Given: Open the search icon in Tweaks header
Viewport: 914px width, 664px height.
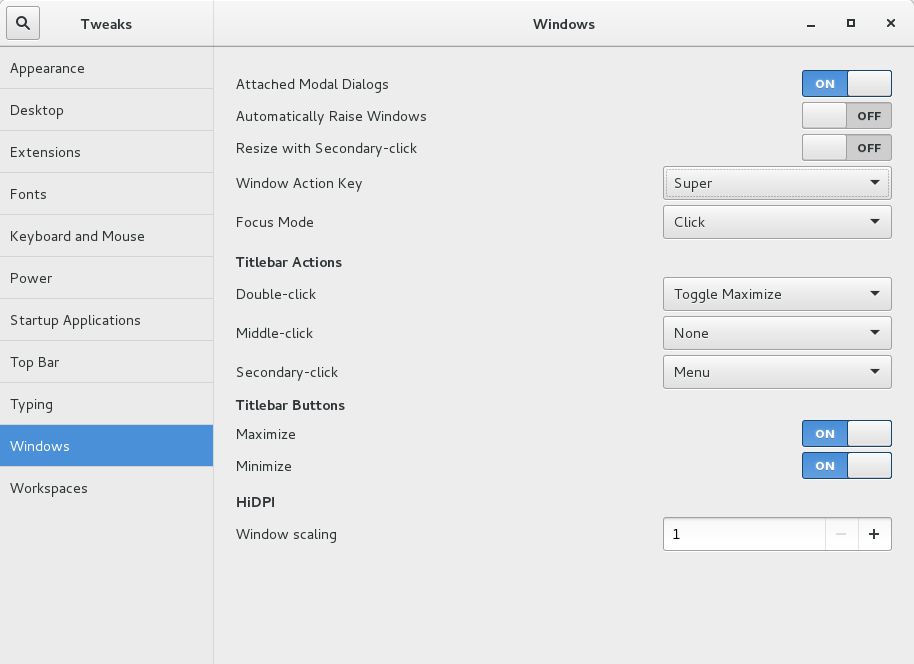Looking at the screenshot, I should click(23, 23).
